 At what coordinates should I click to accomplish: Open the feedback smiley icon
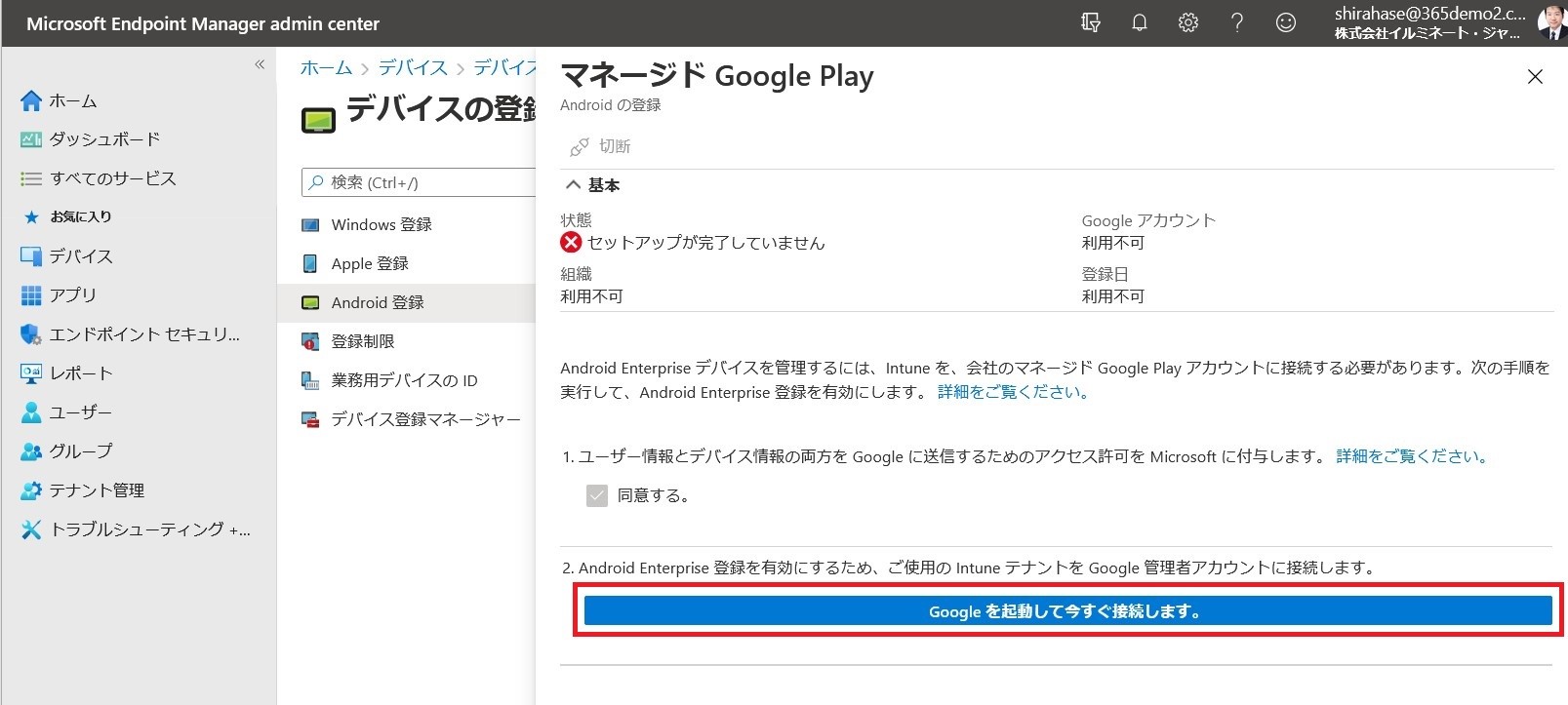point(1286,22)
